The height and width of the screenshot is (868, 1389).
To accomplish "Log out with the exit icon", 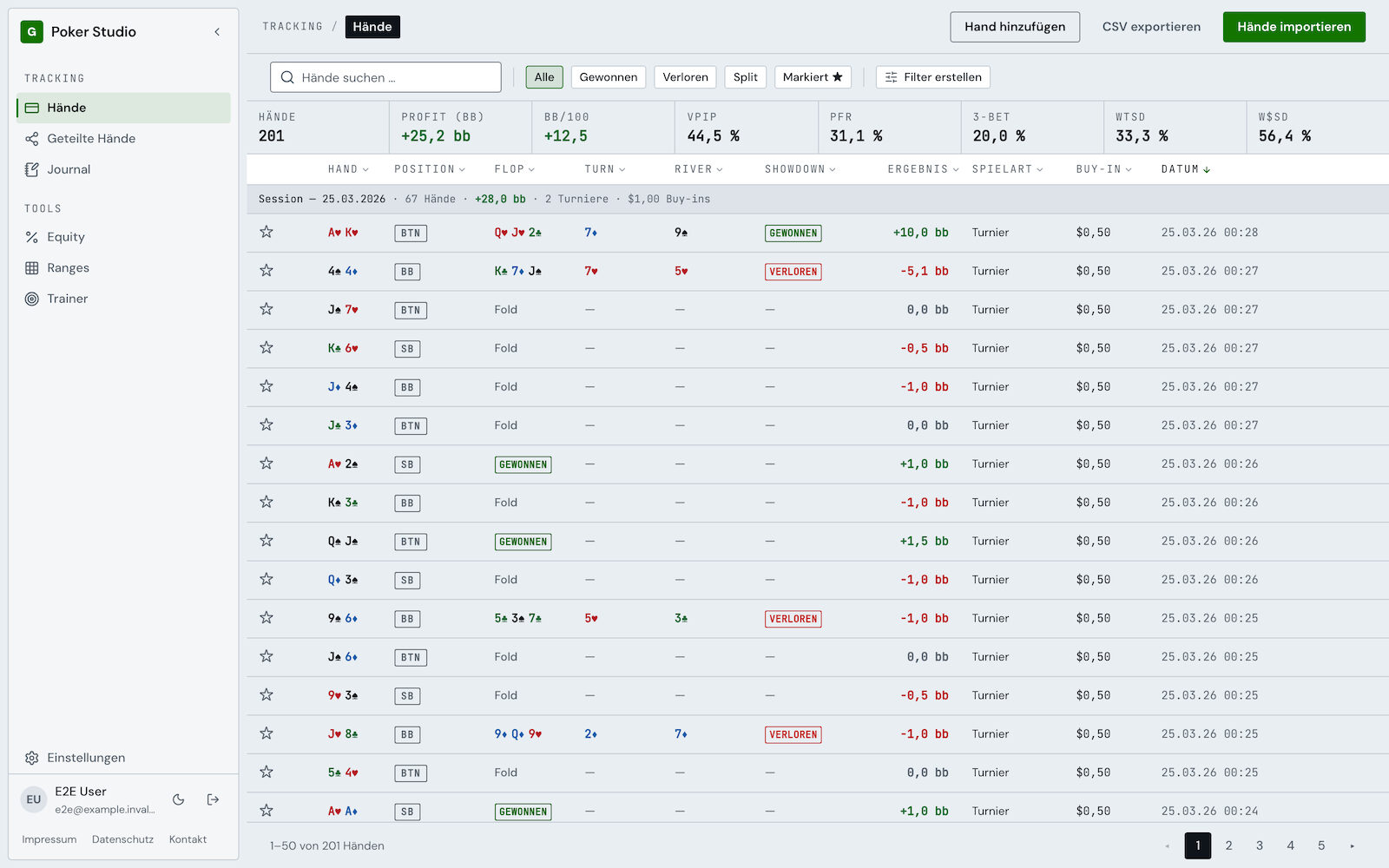I will click(x=213, y=799).
